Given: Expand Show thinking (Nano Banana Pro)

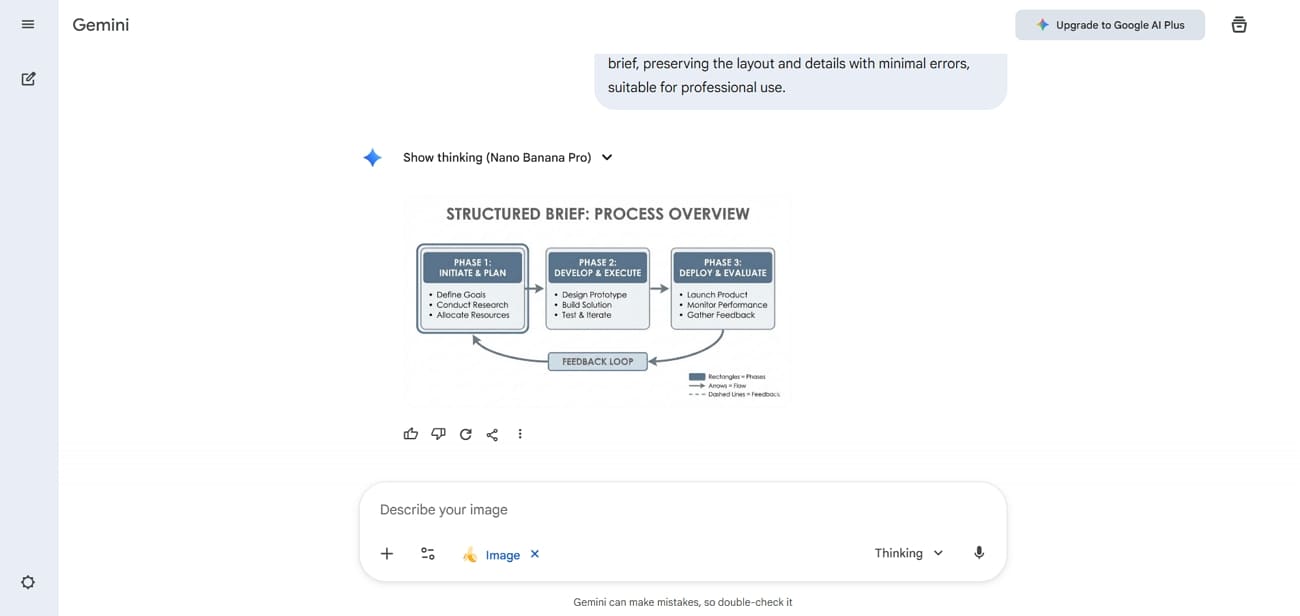Looking at the screenshot, I should click(x=507, y=157).
